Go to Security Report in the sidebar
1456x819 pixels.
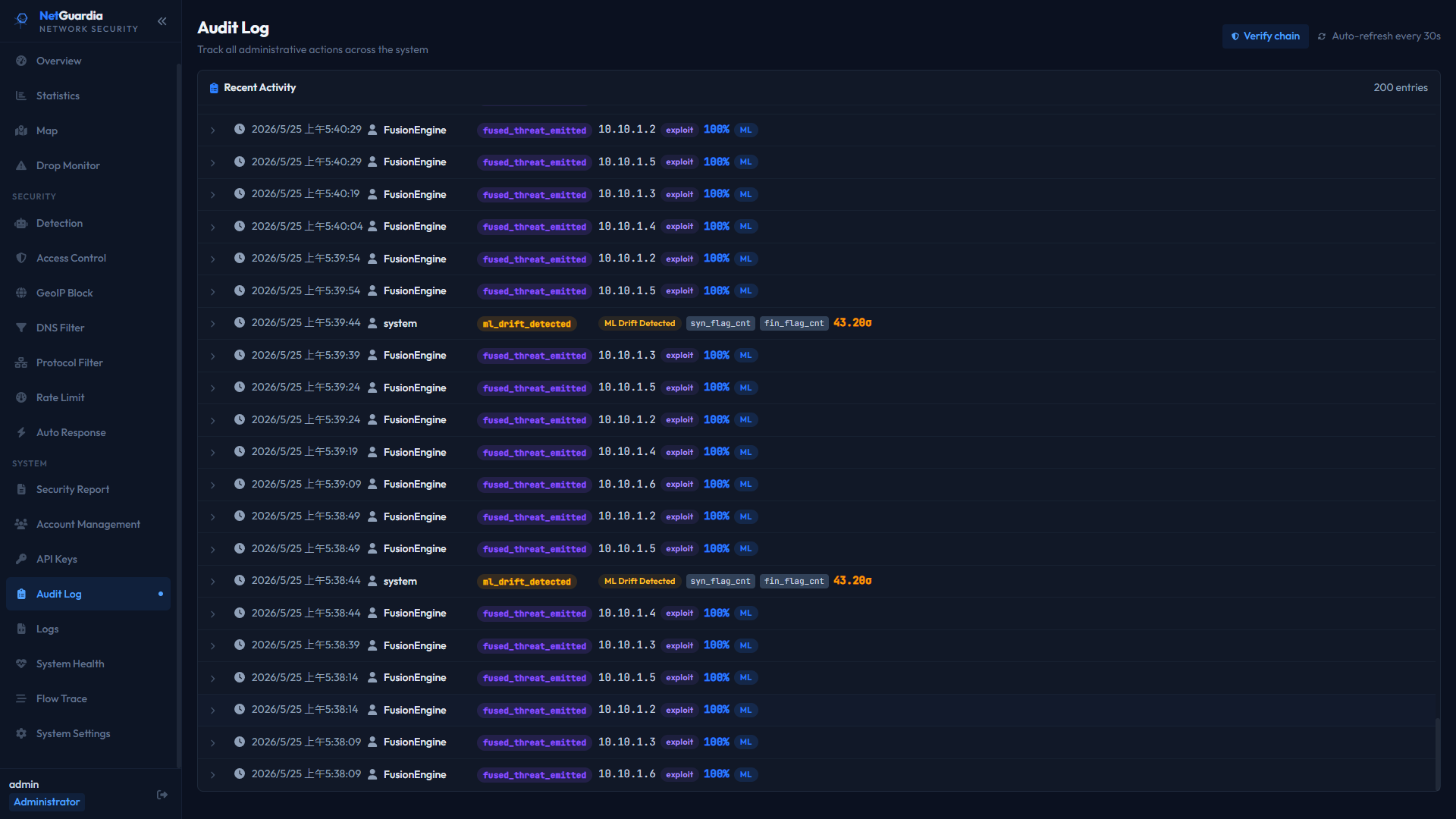pos(88,489)
